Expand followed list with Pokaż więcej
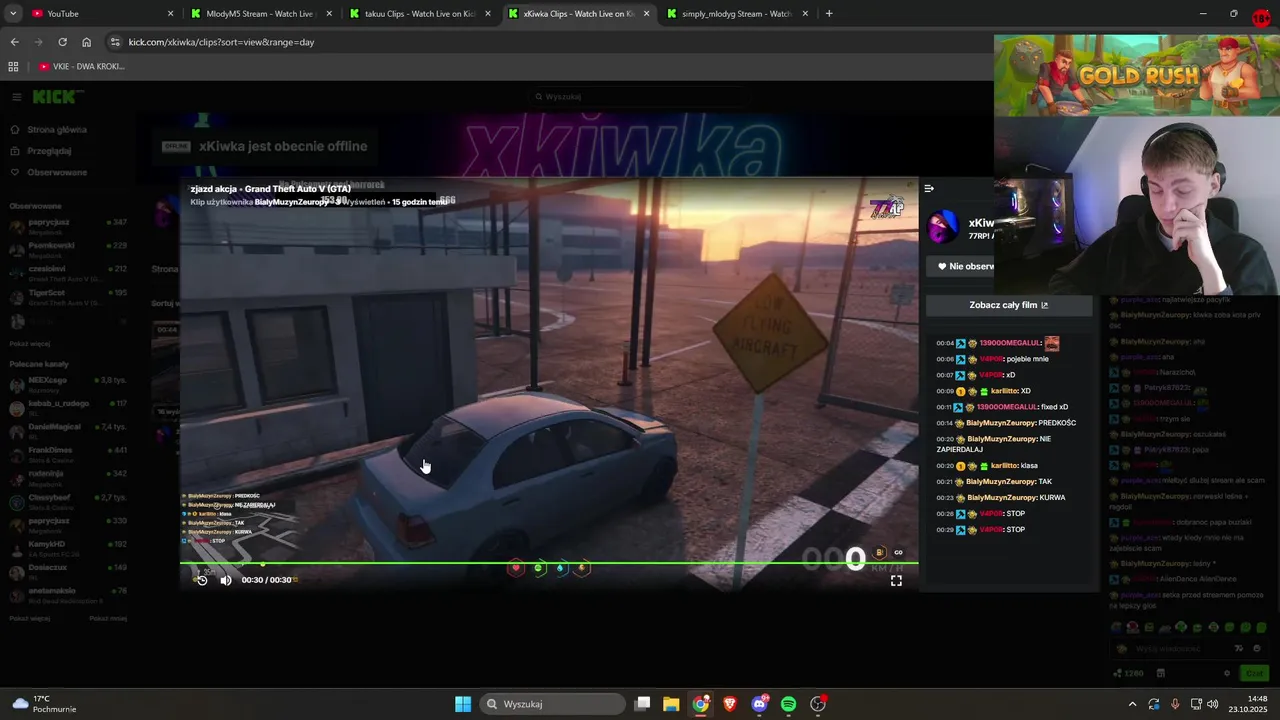 coord(30,343)
